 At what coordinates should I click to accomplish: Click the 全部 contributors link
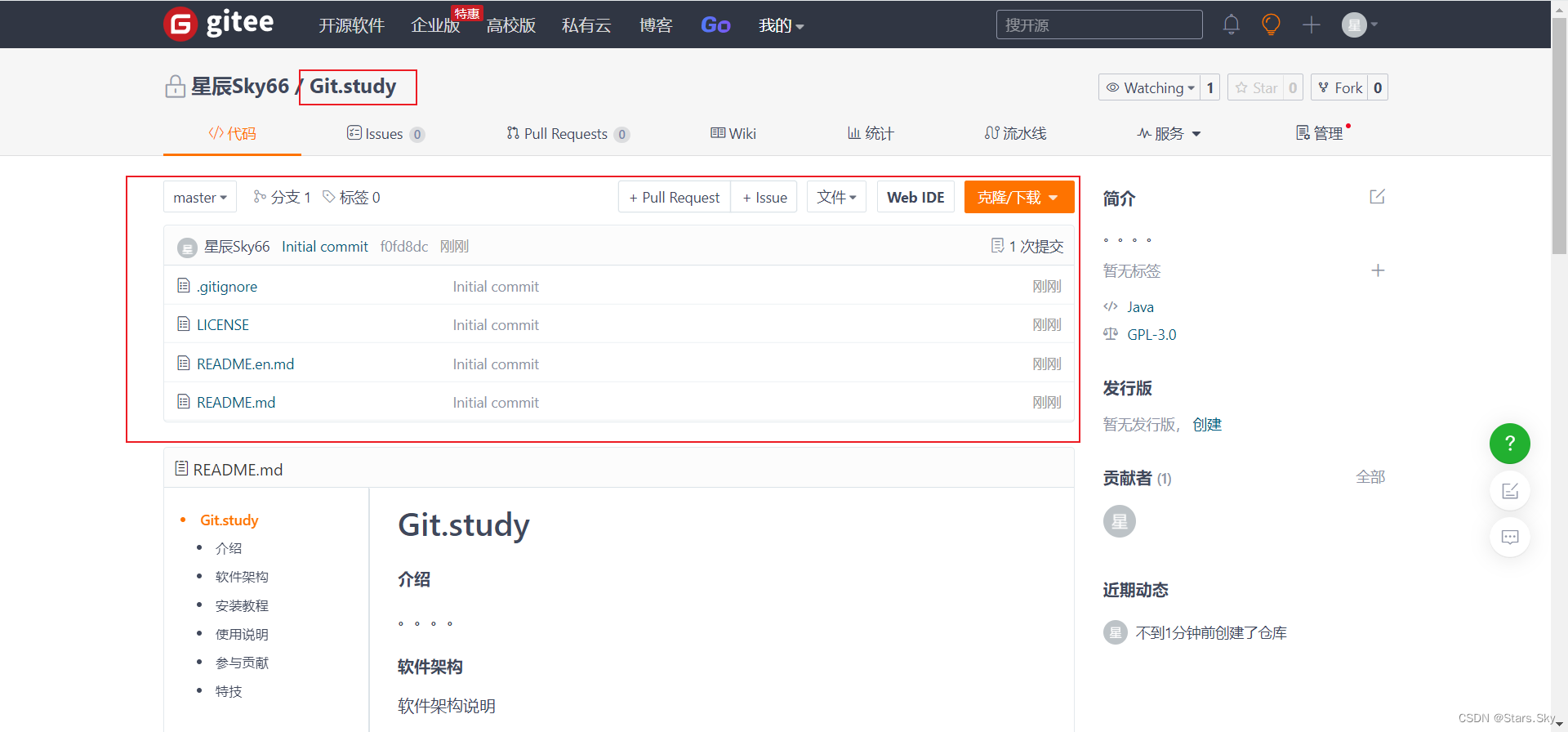point(1370,476)
